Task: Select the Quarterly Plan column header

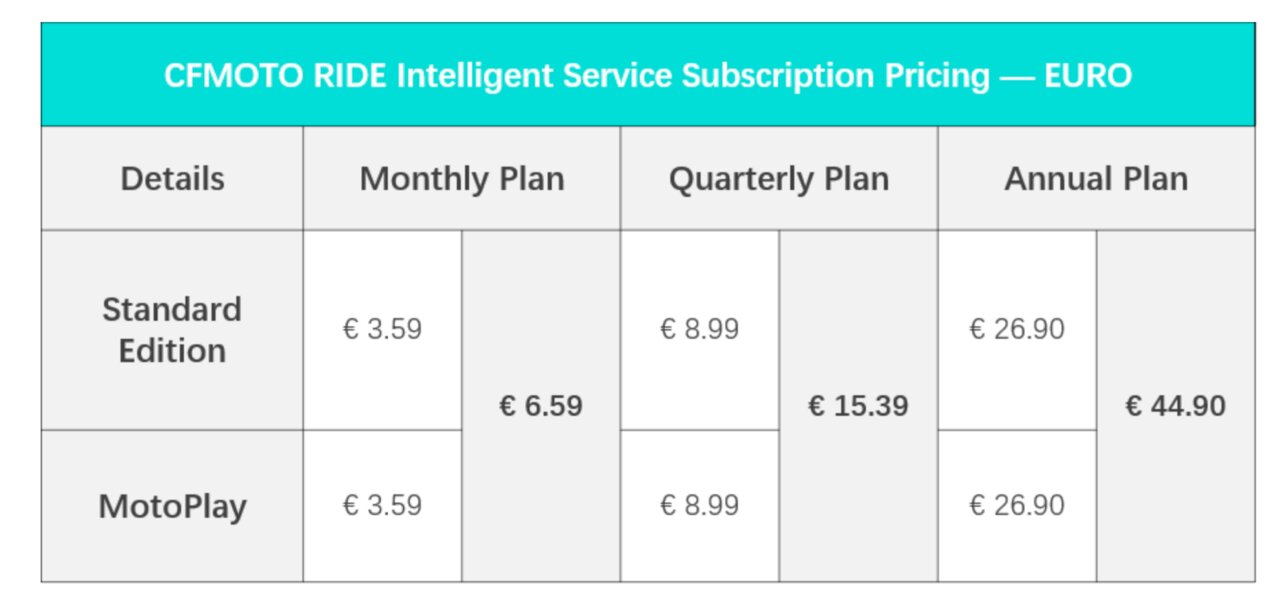Action: pyautogui.click(x=778, y=179)
